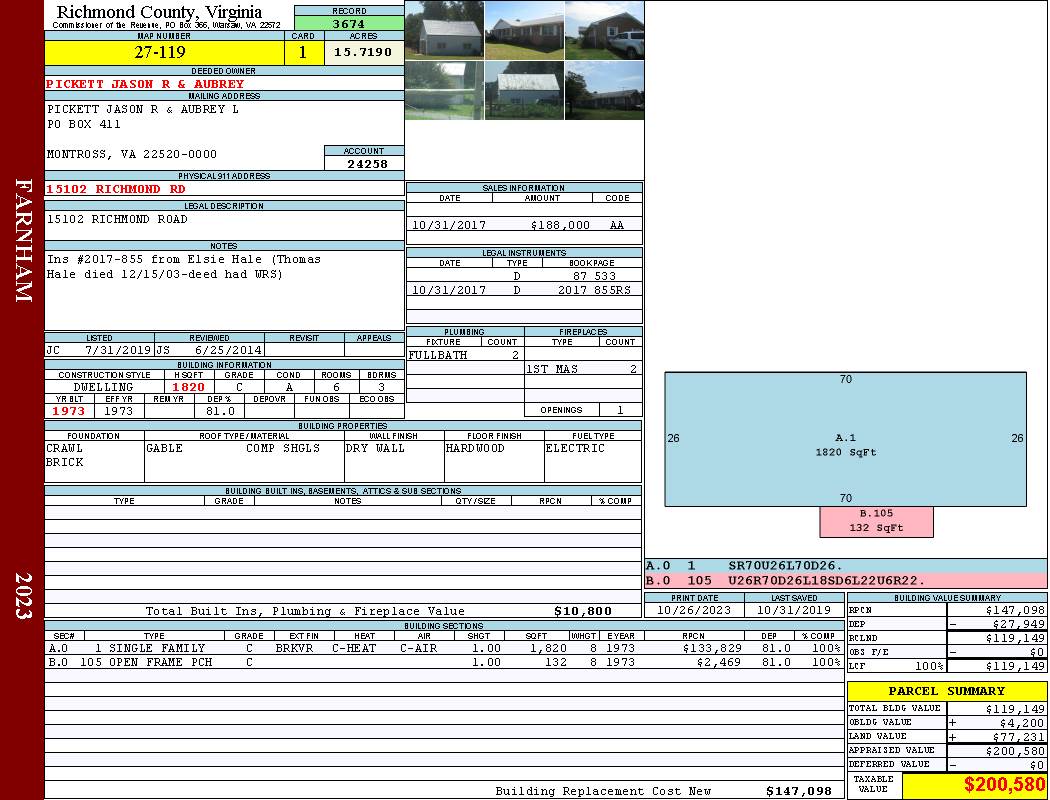Click the acres value 15.7190
This screenshot has height=800, width=1050.
(363, 52)
